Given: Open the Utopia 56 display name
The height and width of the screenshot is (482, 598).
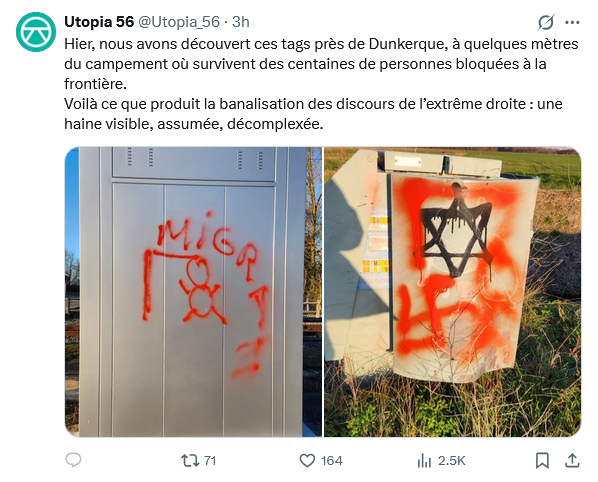Looking at the screenshot, I should point(99,22).
